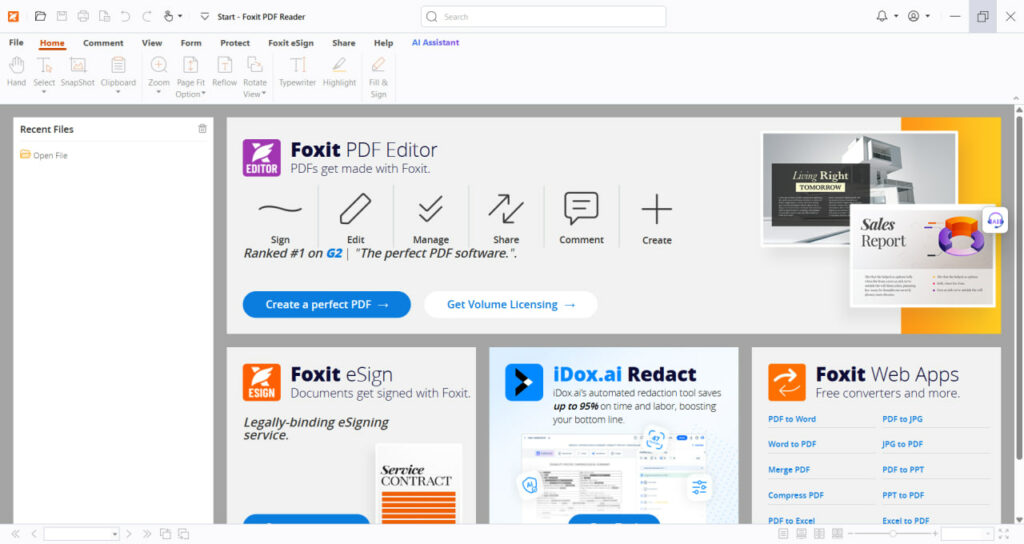
Task: Click the user account icon
Action: pos(914,16)
